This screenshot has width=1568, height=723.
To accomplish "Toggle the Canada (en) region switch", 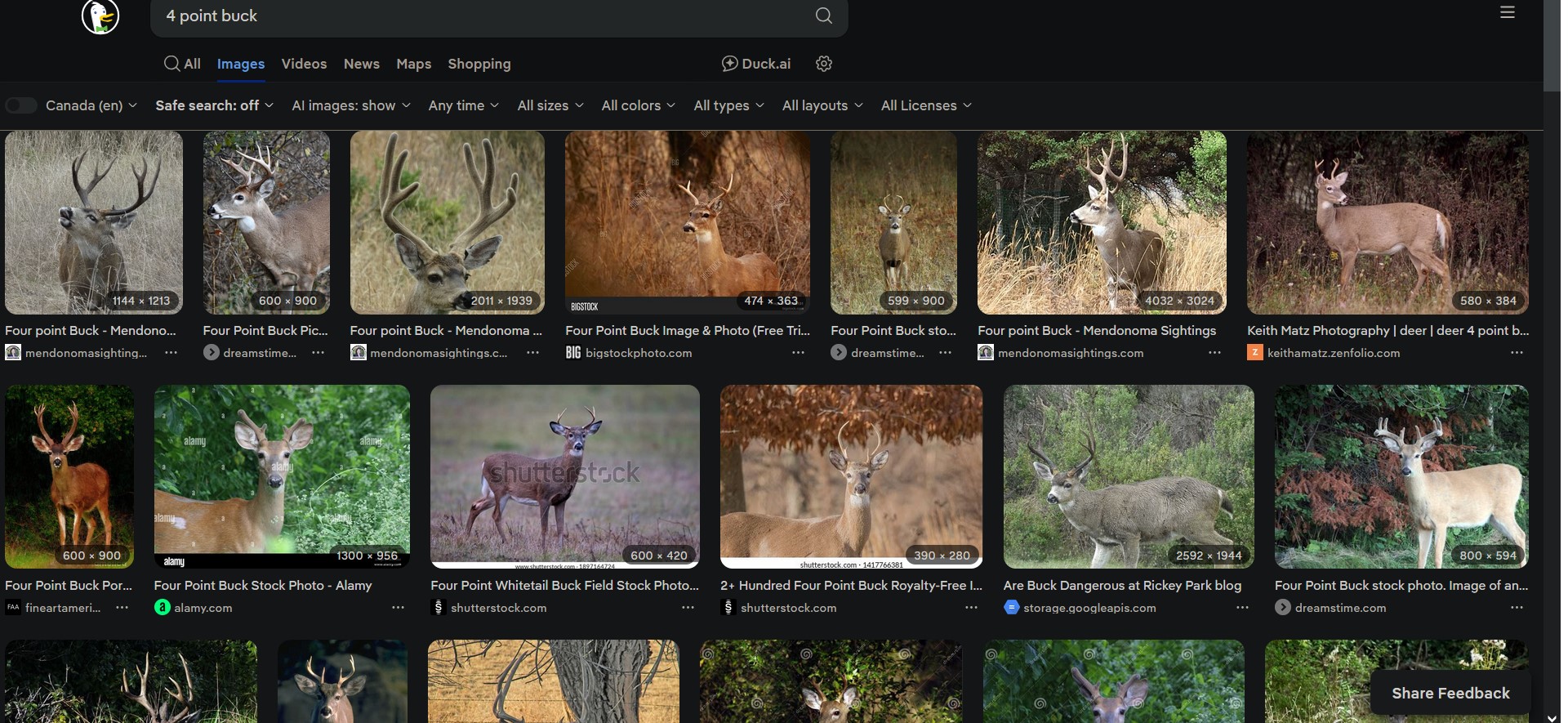I will click(x=21, y=105).
